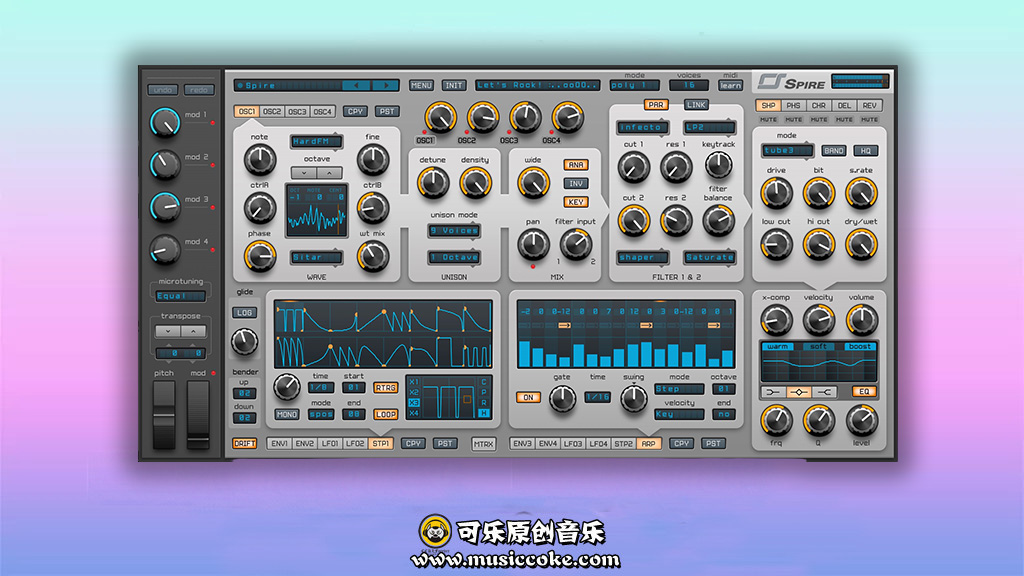Screen dimensions: 1024x576
Task: Click the INIT button
Action: 453,85
